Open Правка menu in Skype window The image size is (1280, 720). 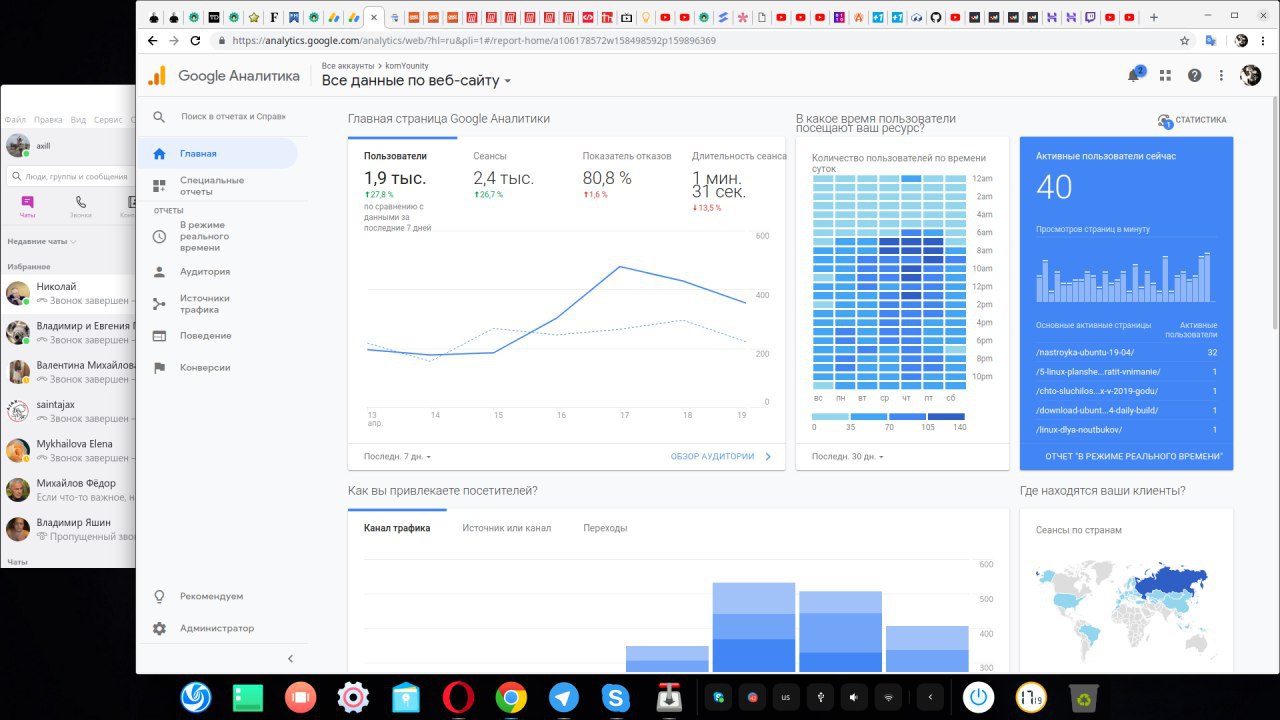[48, 119]
